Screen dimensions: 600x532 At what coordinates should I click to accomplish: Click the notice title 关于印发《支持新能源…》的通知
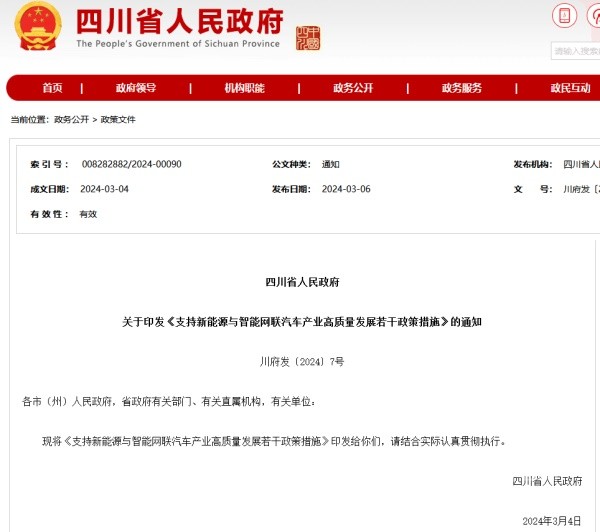pyautogui.click(x=302, y=322)
